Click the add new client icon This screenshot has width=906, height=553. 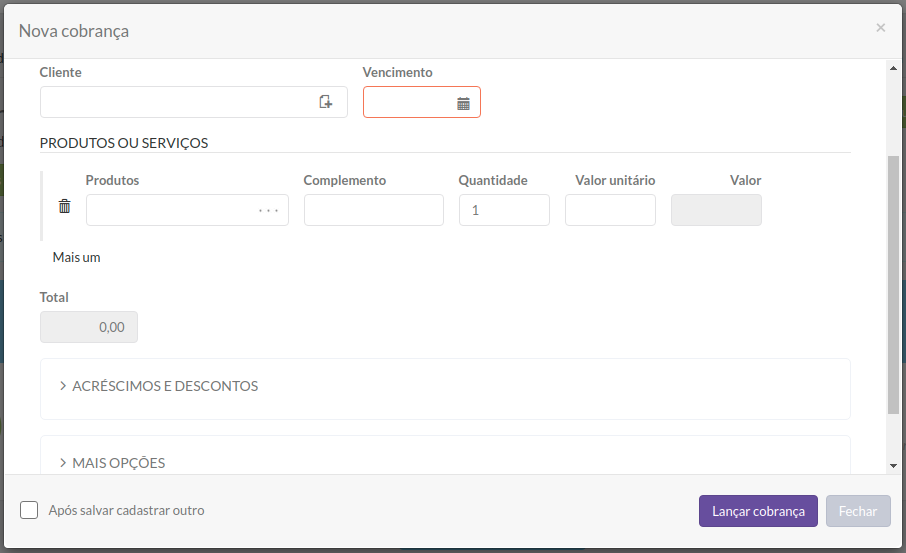(x=326, y=102)
